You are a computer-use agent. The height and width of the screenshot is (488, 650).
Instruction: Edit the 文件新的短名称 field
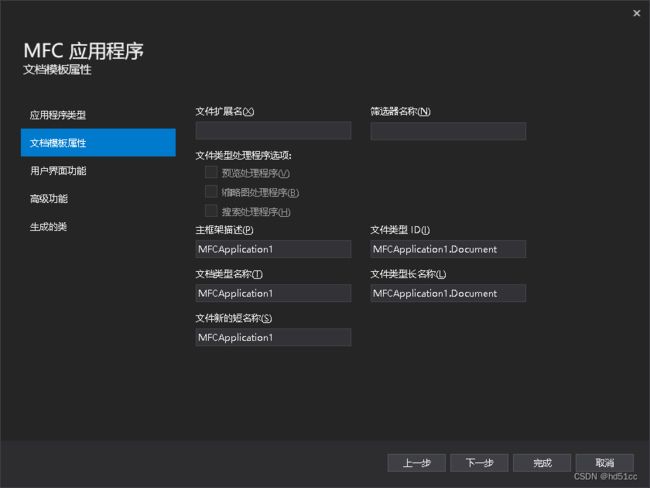(x=273, y=337)
